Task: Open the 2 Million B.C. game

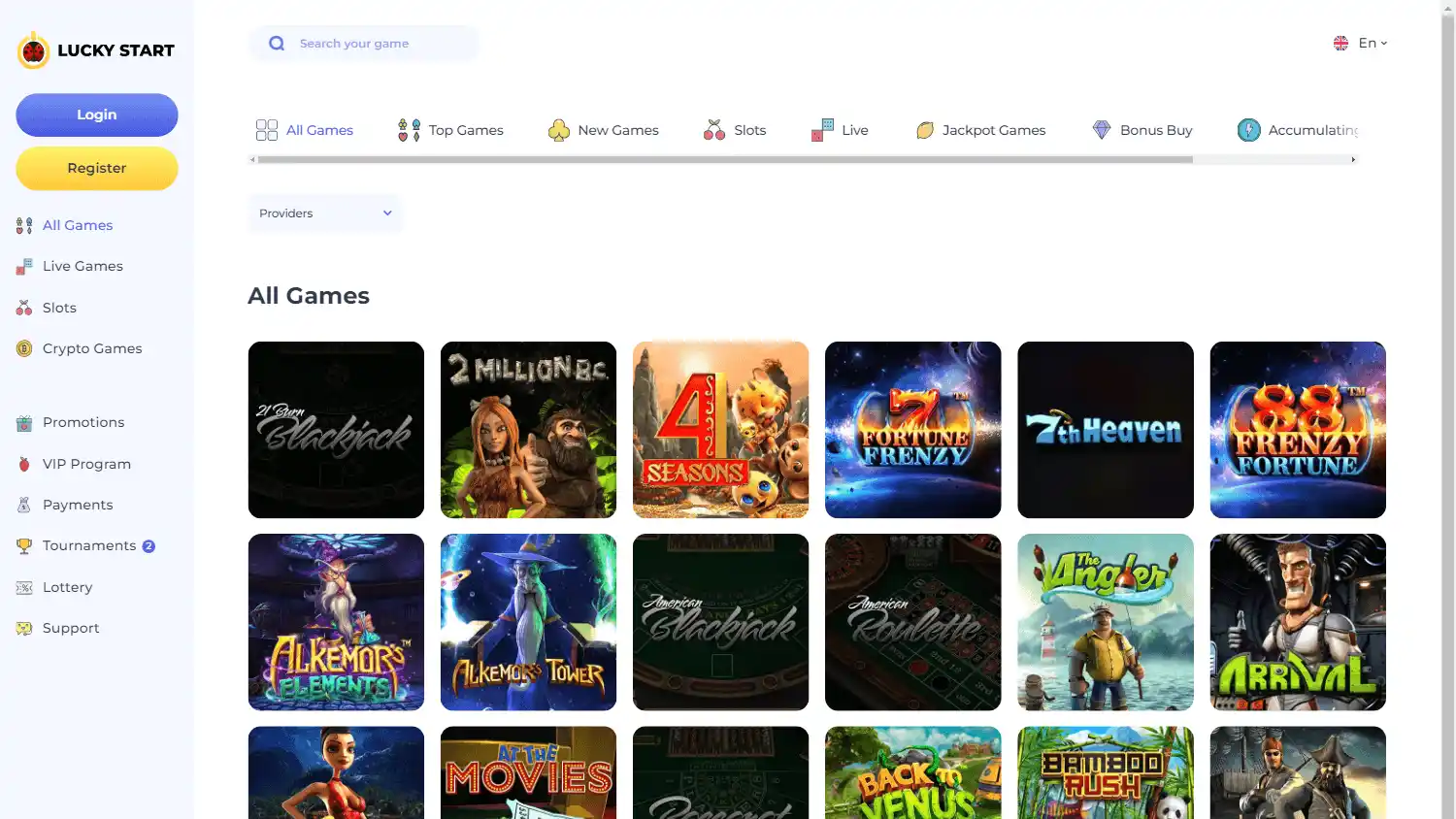Action: (x=528, y=430)
